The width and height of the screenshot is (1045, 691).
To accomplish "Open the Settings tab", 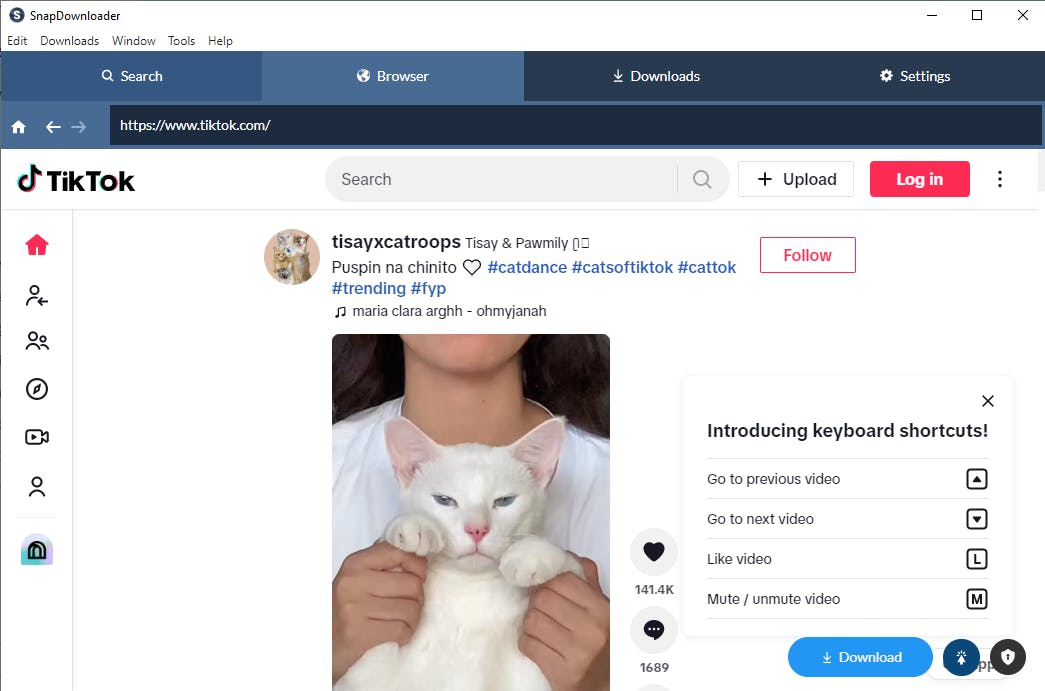I will pos(915,76).
